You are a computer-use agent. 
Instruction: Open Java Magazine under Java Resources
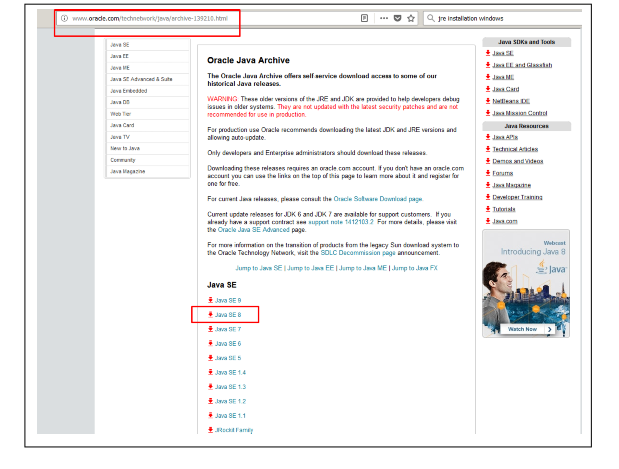pos(512,185)
